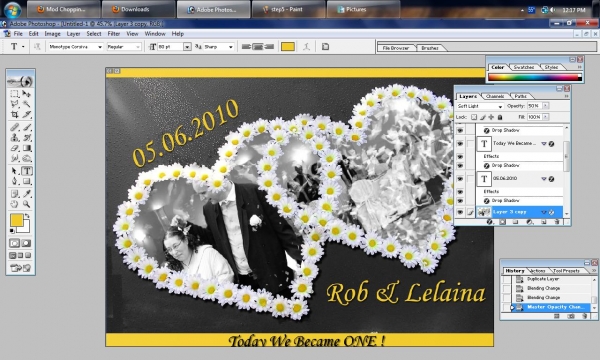Open the layer Opacity slider arrow
600x360 pixels.
tap(546, 106)
